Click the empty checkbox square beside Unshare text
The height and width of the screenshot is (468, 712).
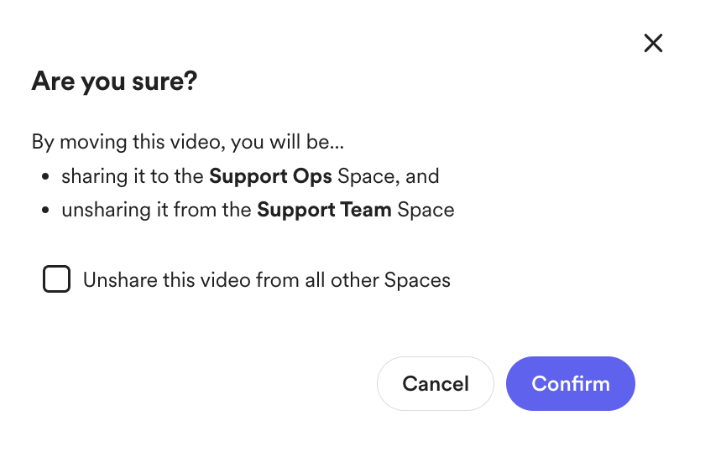tap(56, 279)
